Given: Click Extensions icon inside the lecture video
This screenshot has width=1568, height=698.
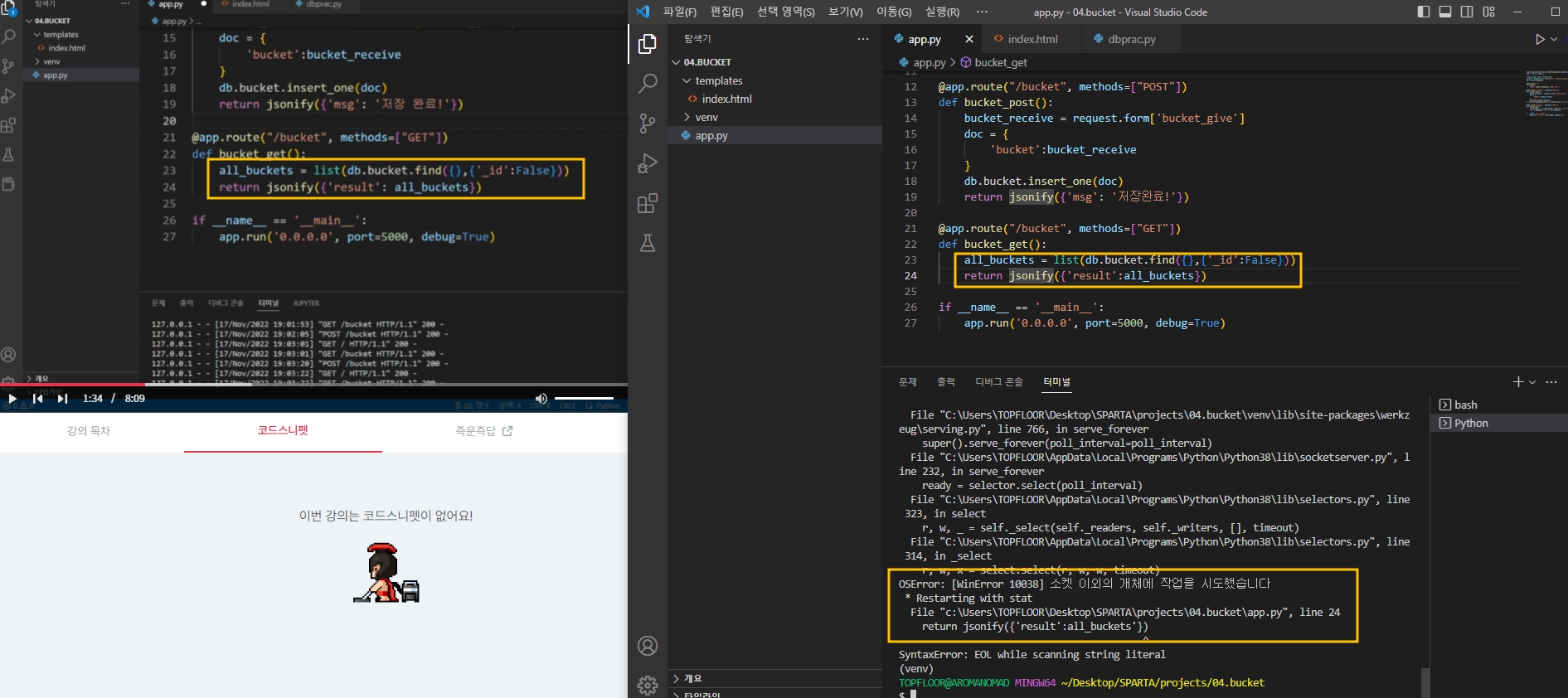Looking at the screenshot, I should (x=8, y=125).
